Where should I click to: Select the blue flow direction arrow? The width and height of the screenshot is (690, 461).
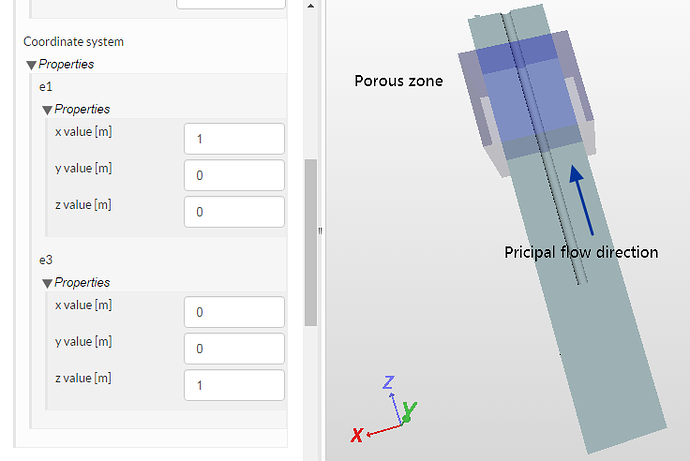(x=580, y=196)
